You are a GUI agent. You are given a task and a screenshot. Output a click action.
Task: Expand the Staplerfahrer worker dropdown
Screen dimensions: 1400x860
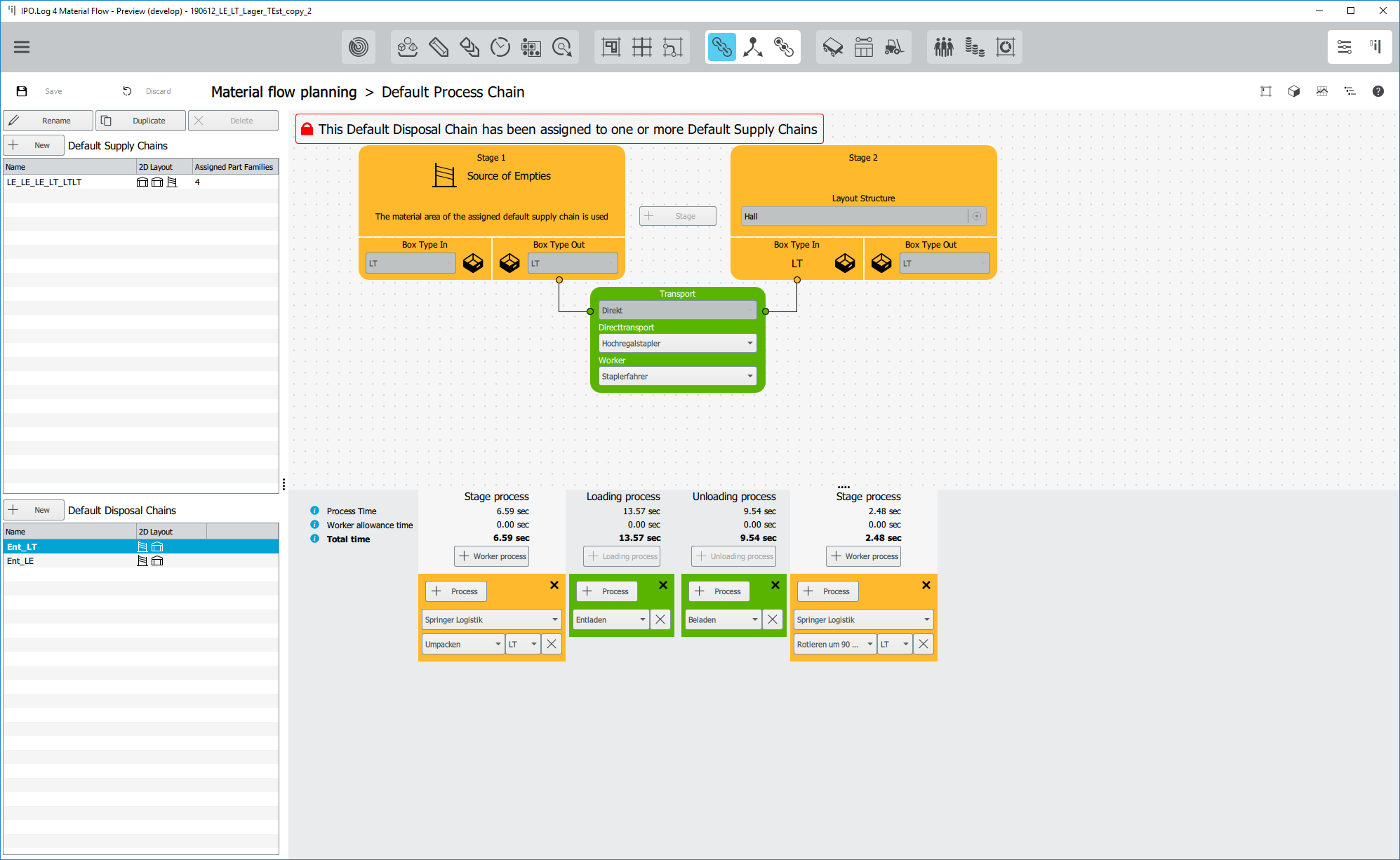(x=676, y=376)
